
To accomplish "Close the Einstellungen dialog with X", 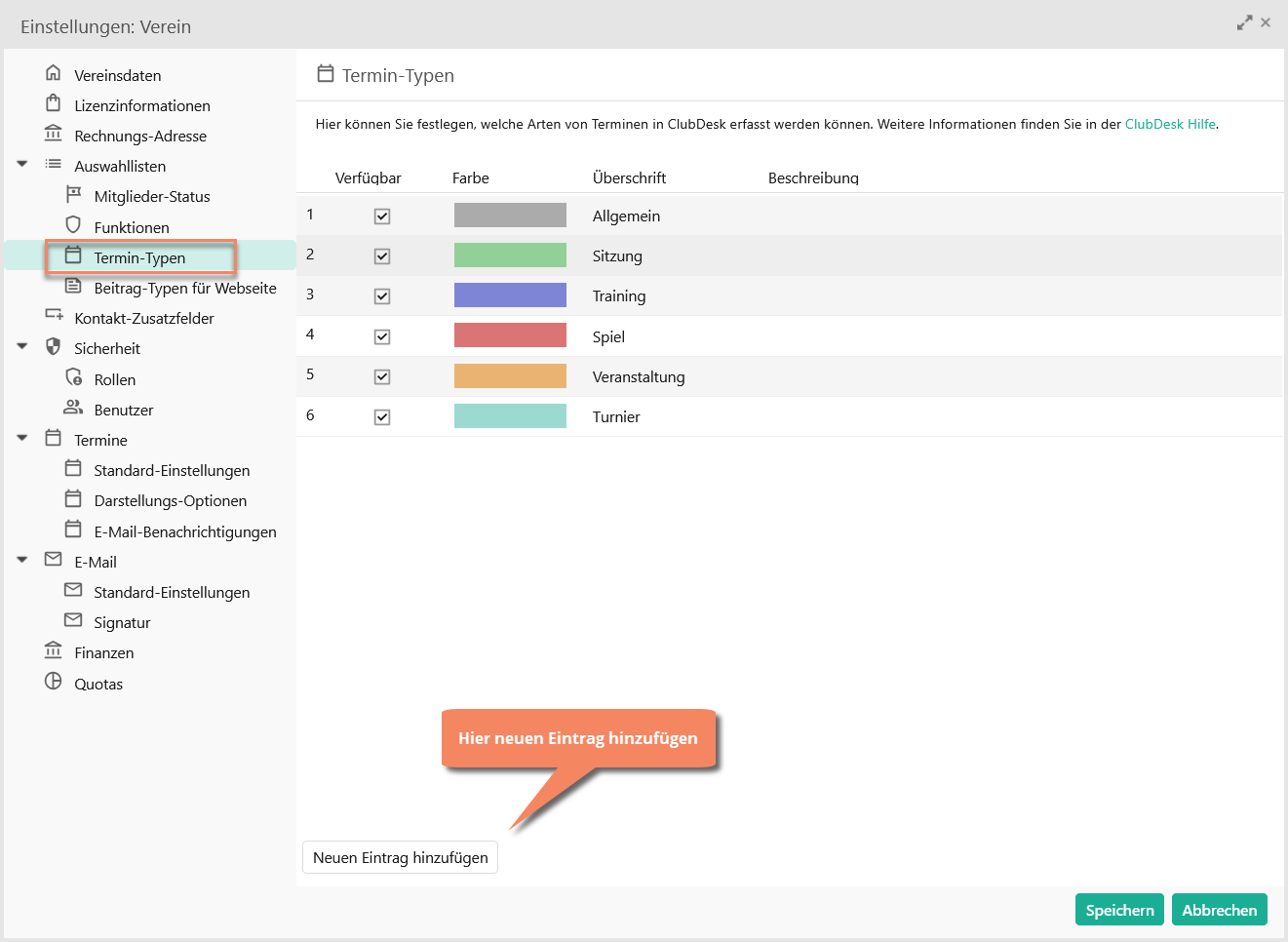I will tap(1266, 22).
